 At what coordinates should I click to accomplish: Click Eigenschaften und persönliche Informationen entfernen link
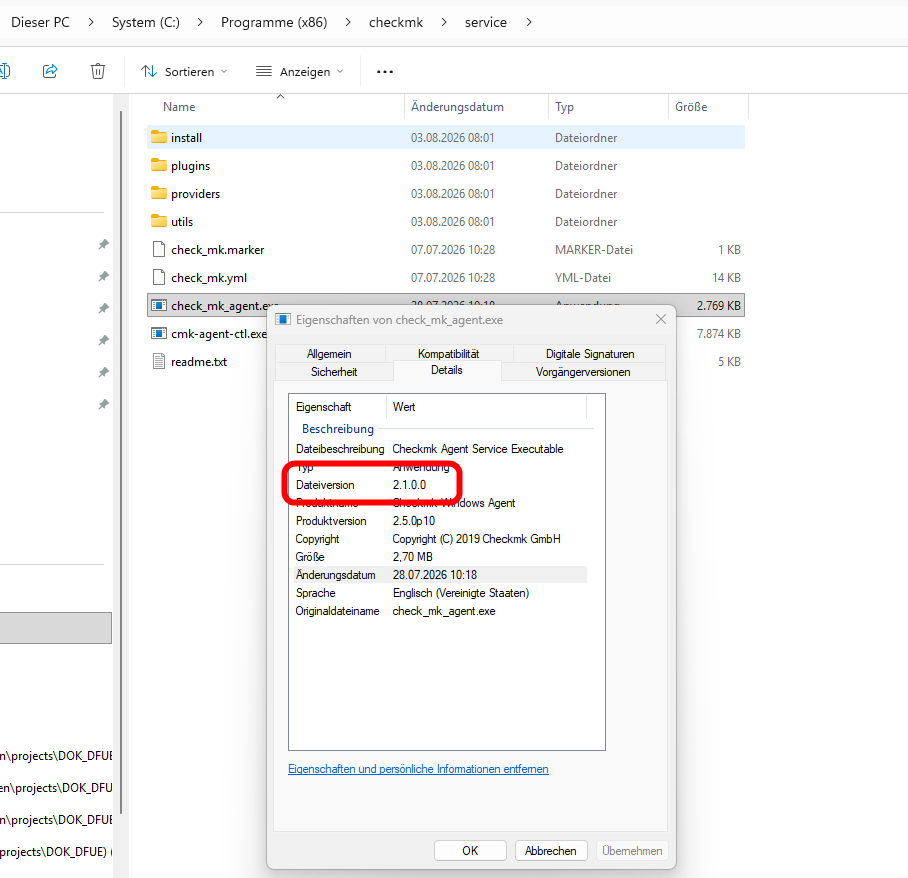pos(418,769)
